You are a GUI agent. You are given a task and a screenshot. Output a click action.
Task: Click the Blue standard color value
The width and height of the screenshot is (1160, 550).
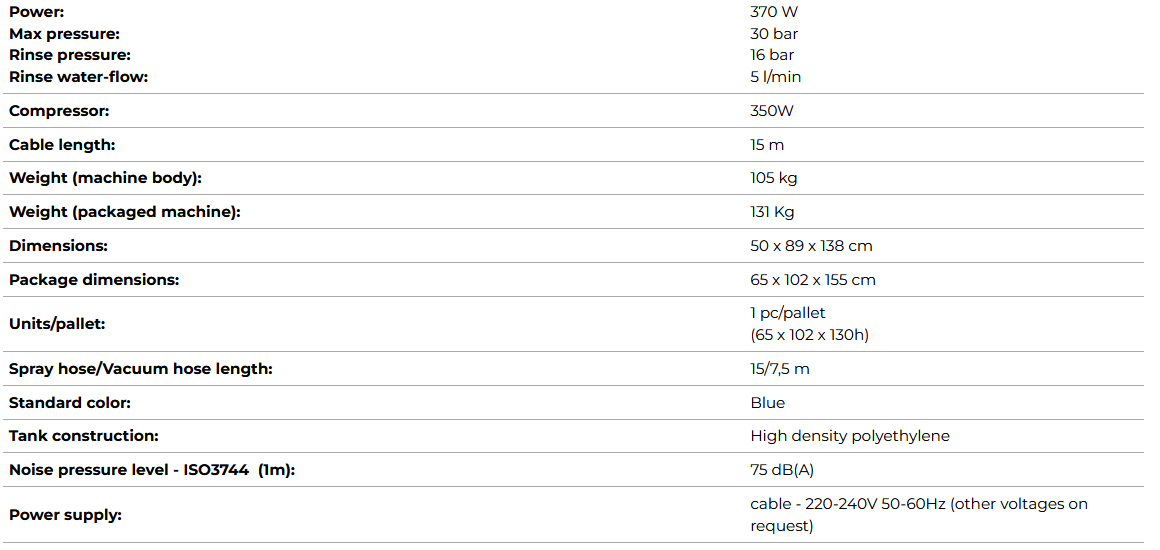pos(767,403)
